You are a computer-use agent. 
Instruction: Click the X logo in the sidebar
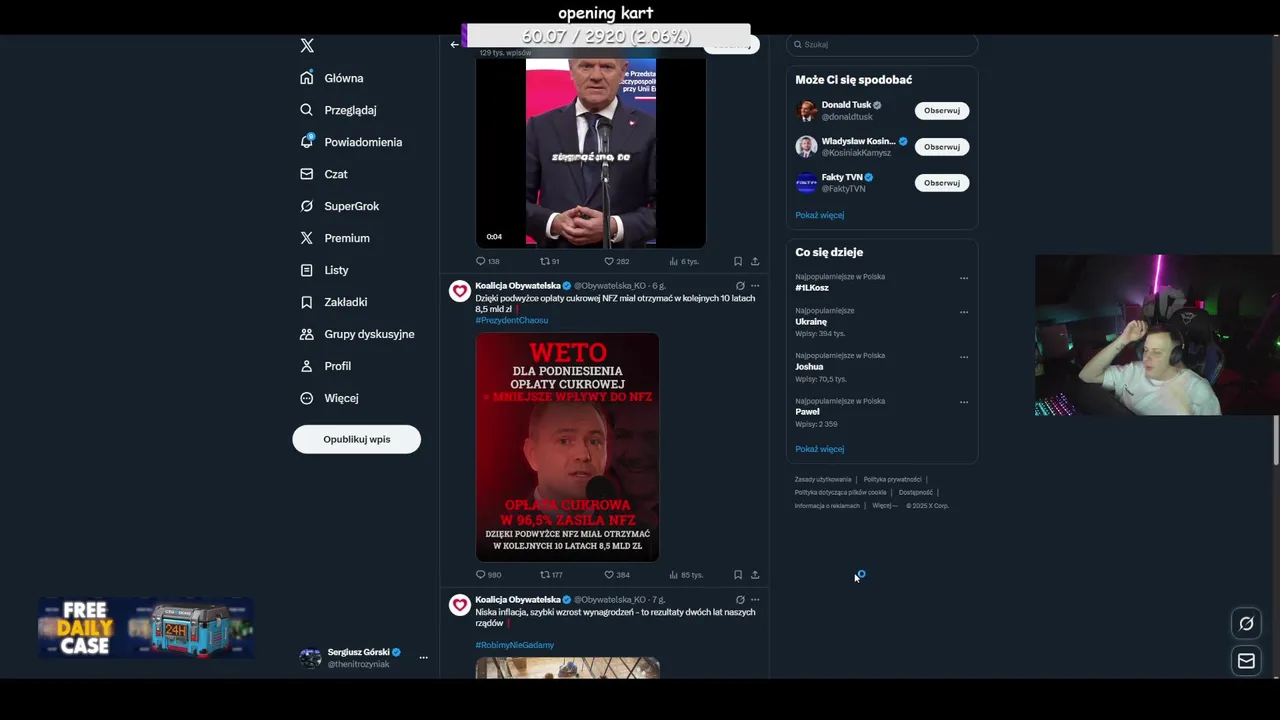click(307, 46)
